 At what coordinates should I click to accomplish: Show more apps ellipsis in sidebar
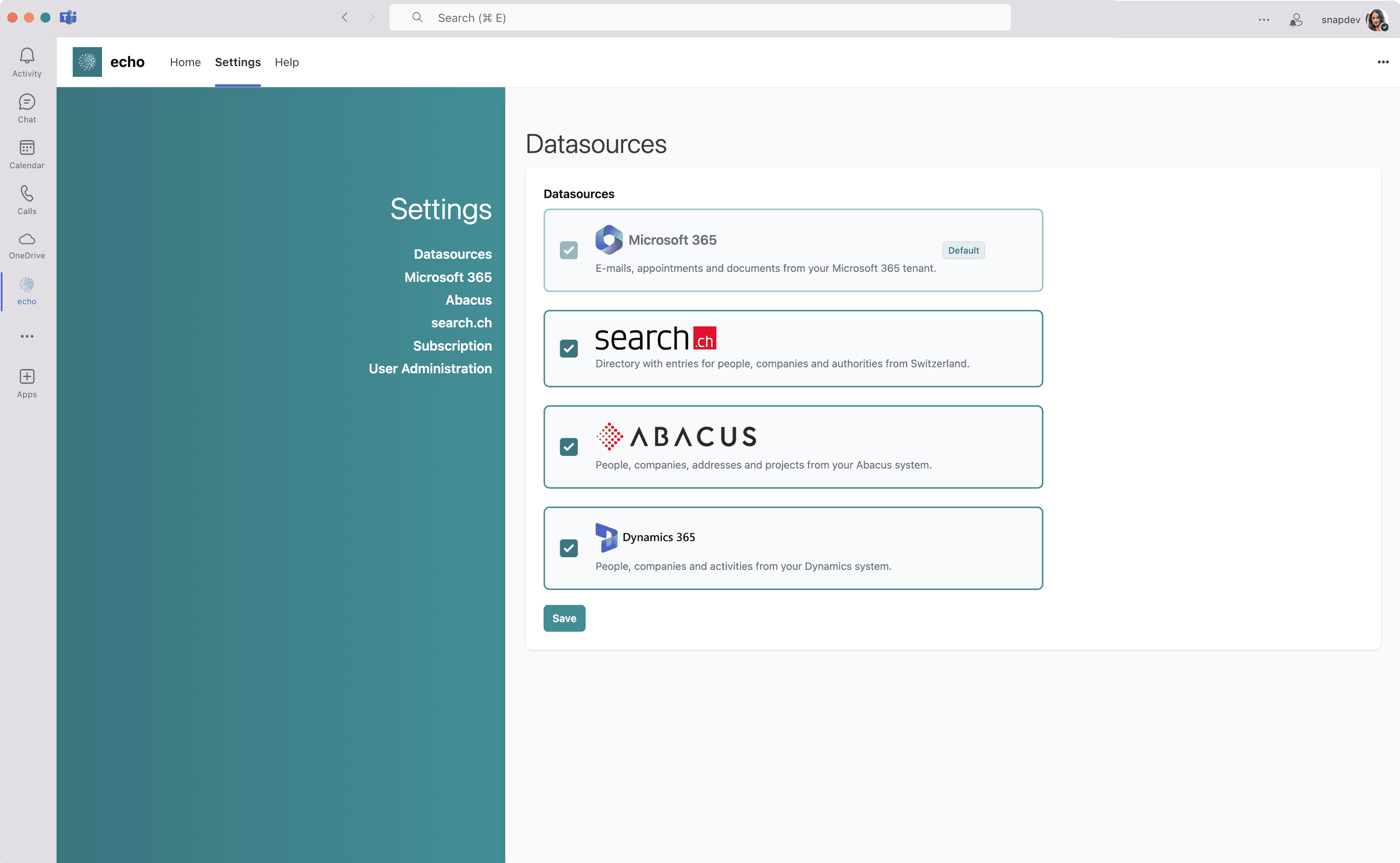[27, 336]
